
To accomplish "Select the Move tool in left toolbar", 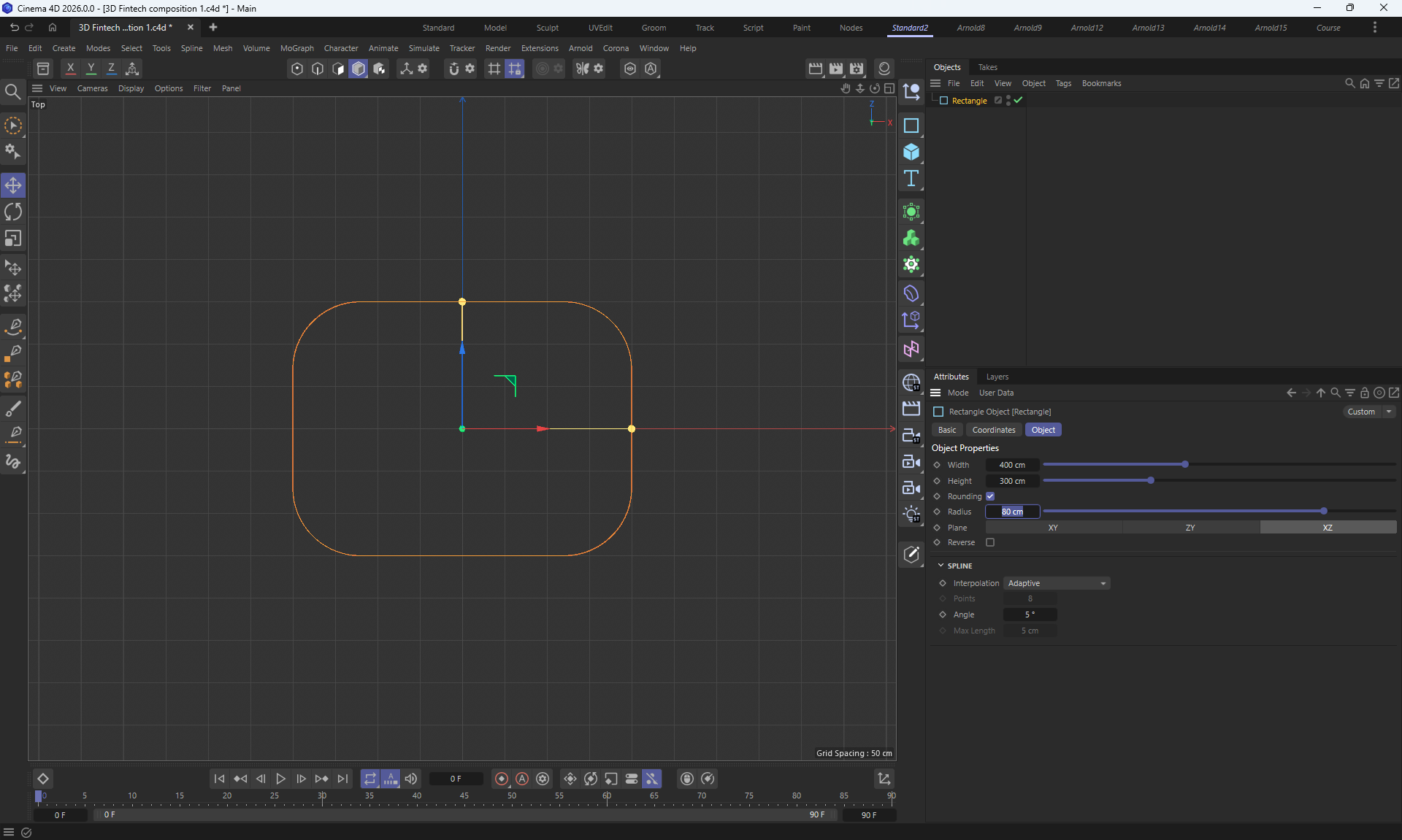I will coord(13,185).
